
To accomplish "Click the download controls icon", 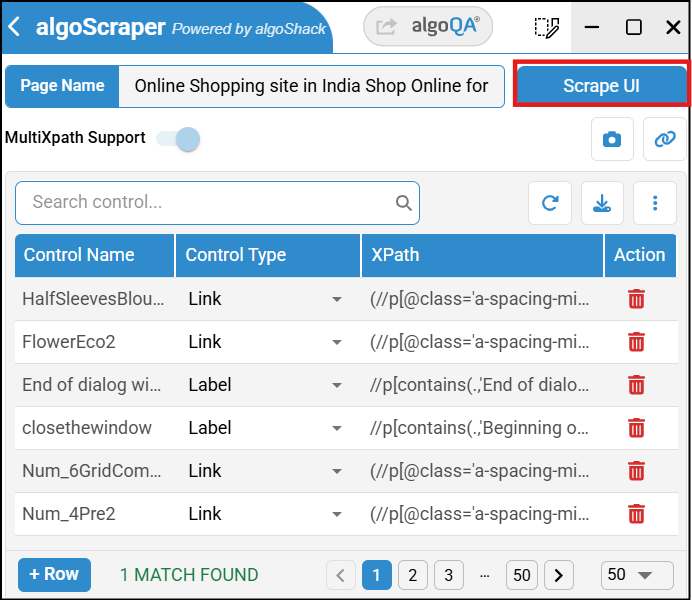I will (x=602, y=203).
